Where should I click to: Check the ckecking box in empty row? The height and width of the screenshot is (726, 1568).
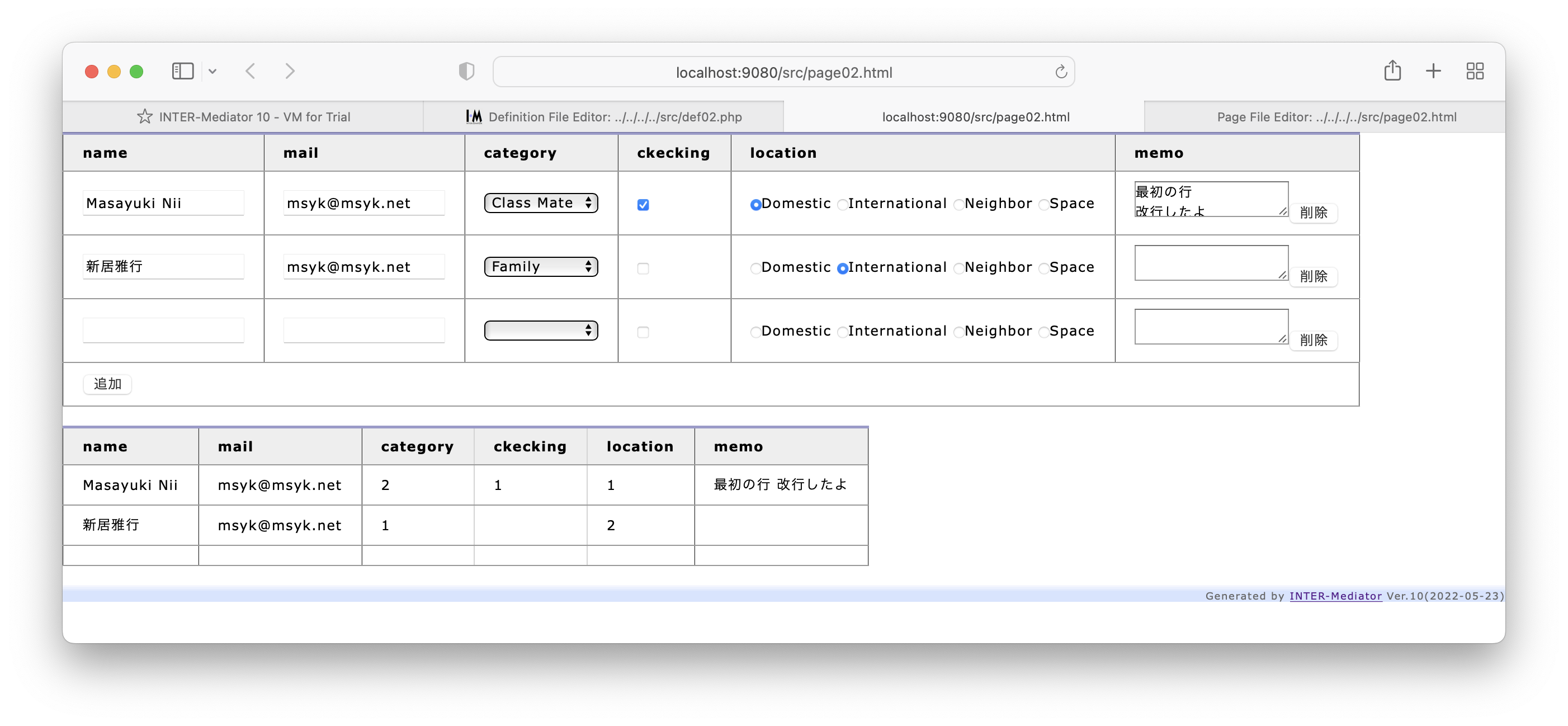tap(643, 333)
